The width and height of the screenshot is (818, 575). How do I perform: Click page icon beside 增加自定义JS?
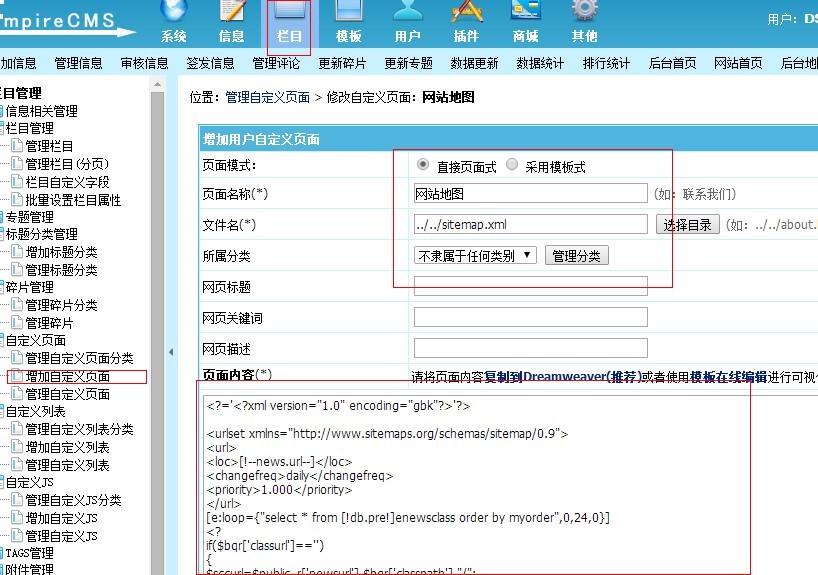click(17, 518)
